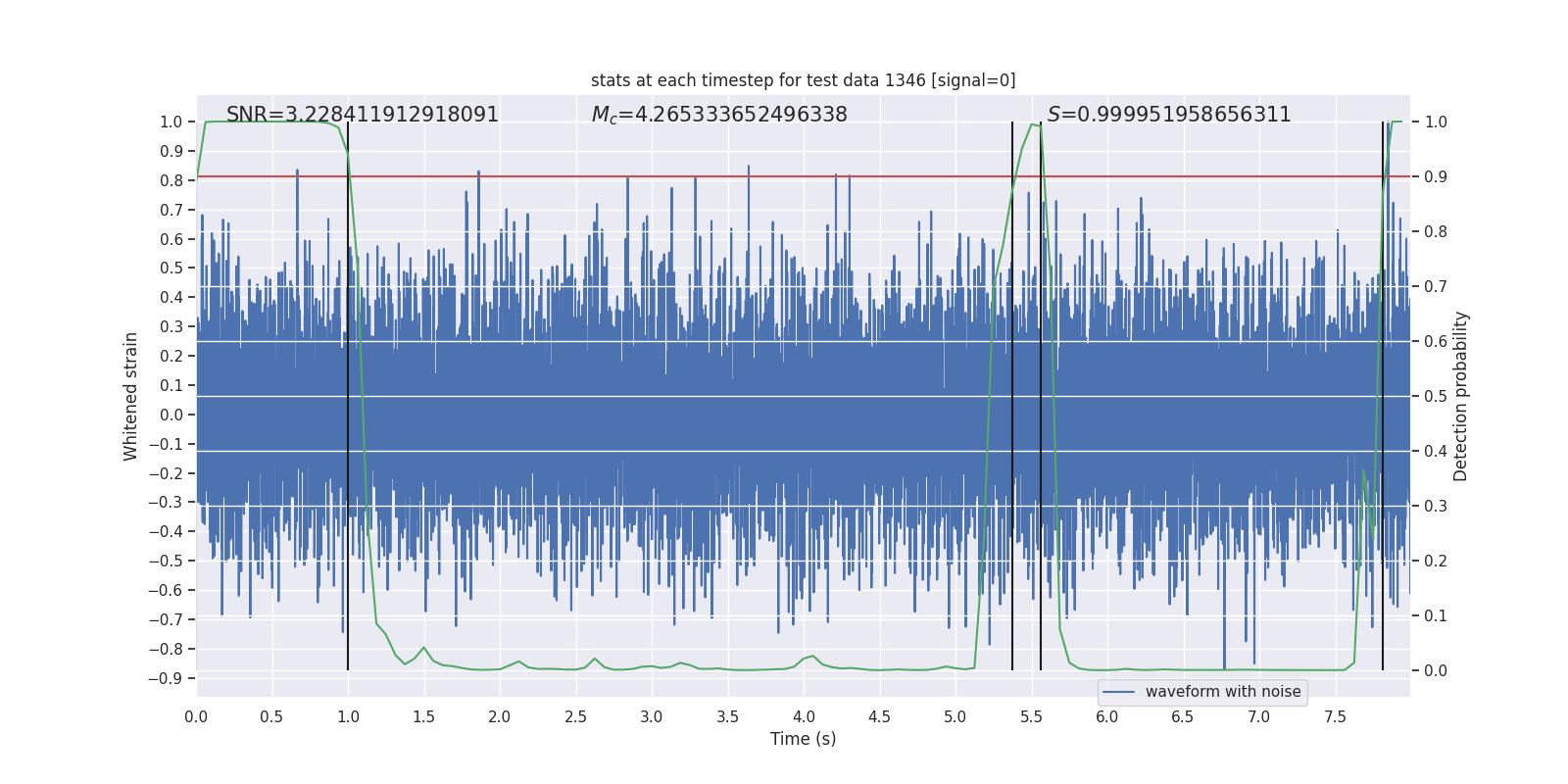This screenshot has height=784, width=1568.
Task: Click the plot title mentioning test data 1346
Action: point(804,80)
